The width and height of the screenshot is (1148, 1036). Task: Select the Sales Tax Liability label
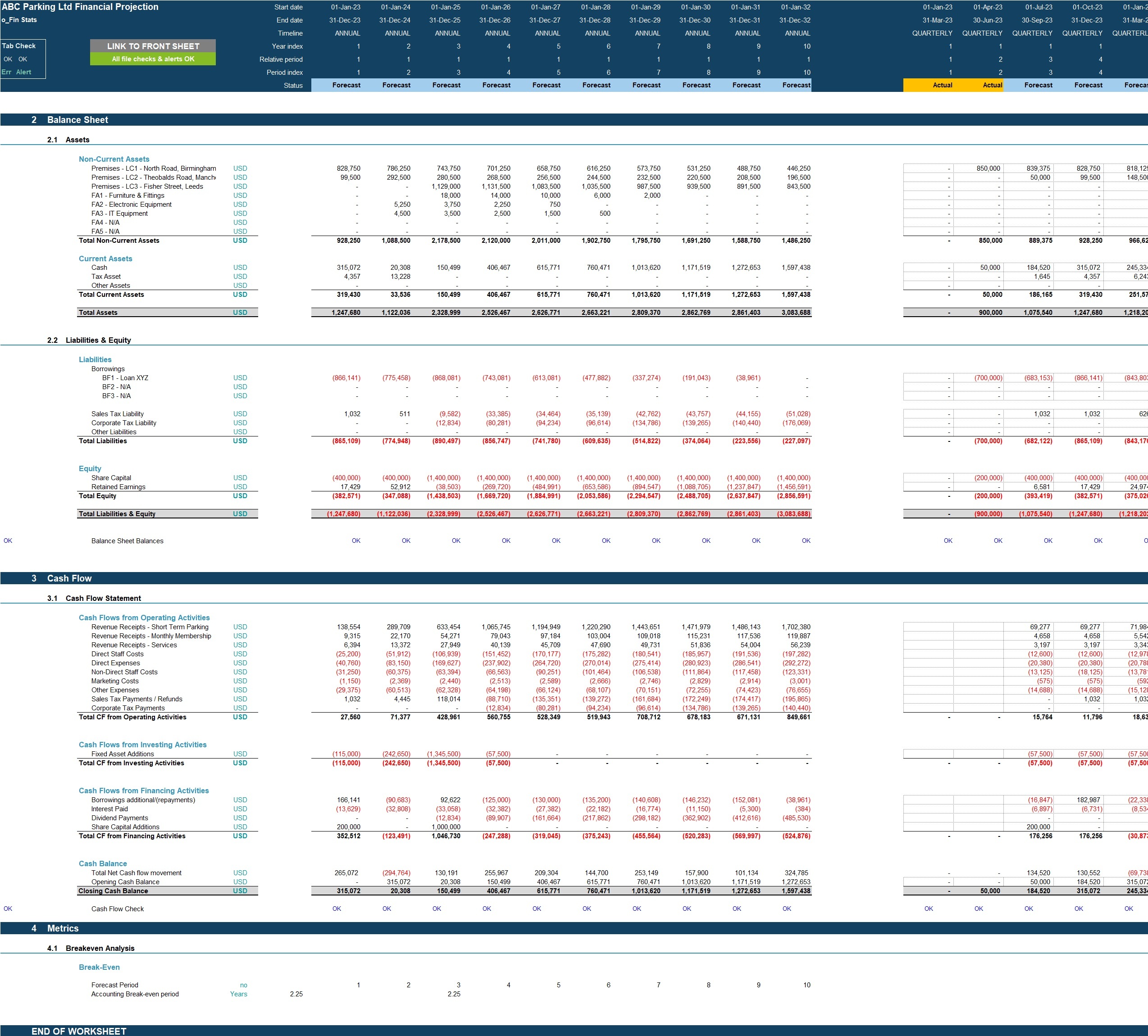click(117, 414)
